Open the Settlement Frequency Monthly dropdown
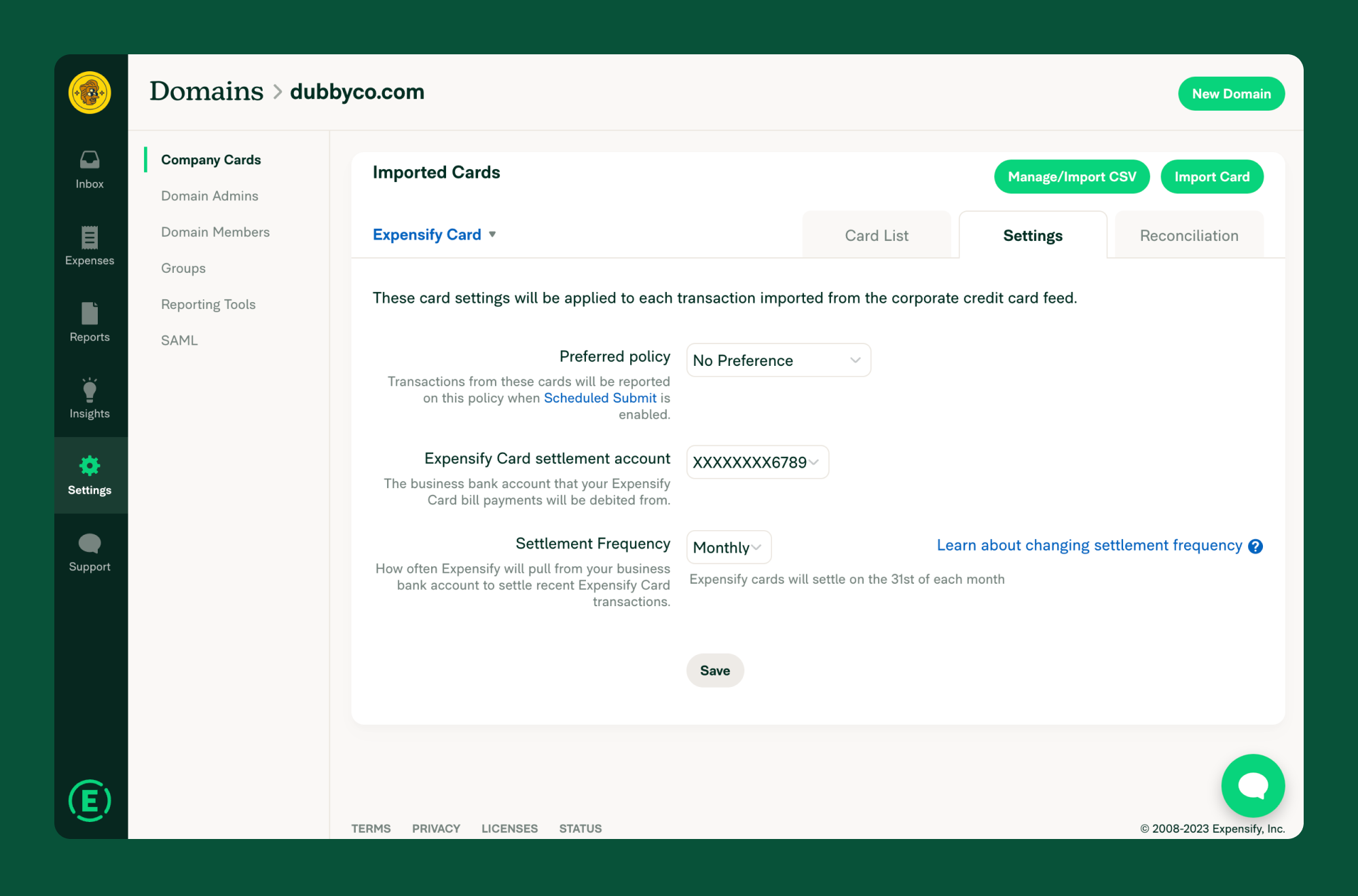Viewport: 1358px width, 896px height. pyautogui.click(x=729, y=547)
